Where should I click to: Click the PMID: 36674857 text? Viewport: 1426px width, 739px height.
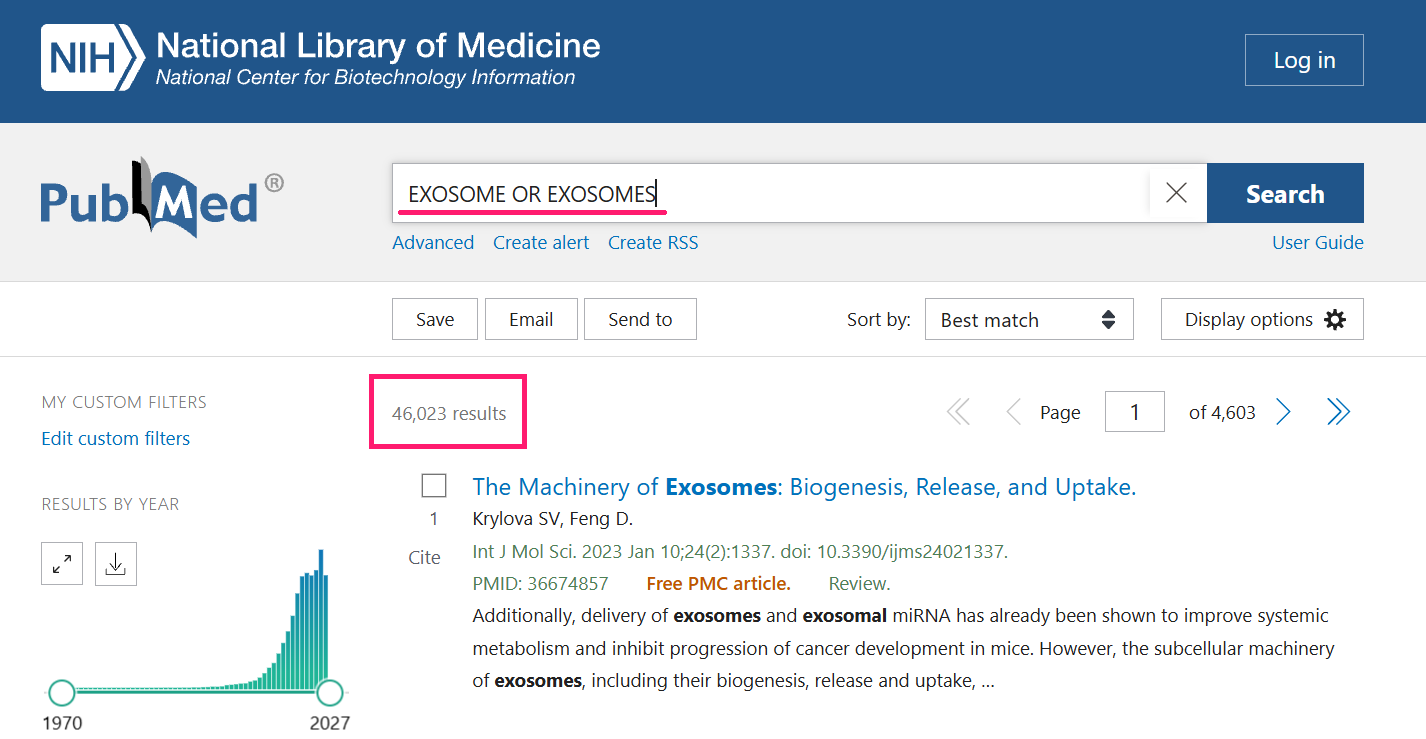(x=540, y=583)
